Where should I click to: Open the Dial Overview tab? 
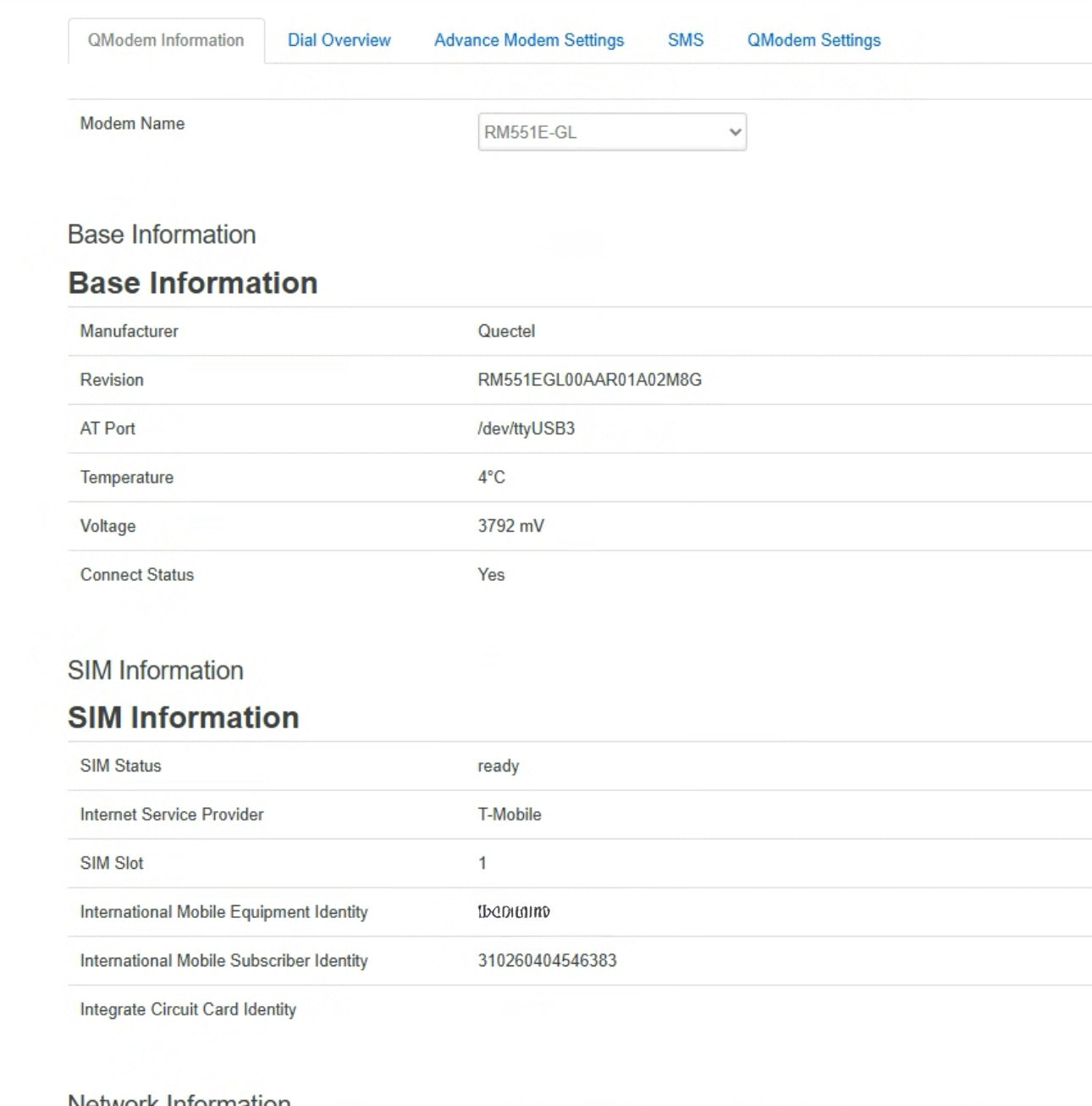click(x=339, y=40)
